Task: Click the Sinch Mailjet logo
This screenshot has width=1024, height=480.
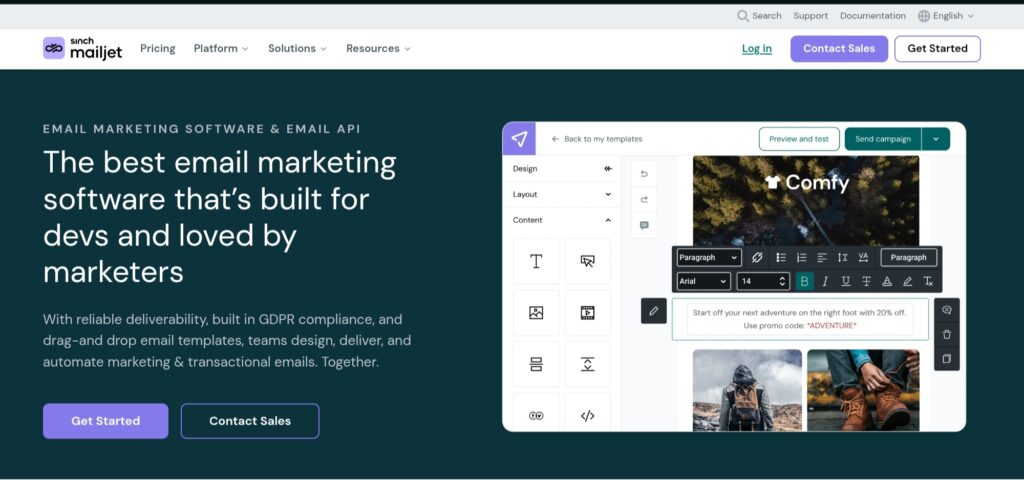Action: [x=82, y=48]
